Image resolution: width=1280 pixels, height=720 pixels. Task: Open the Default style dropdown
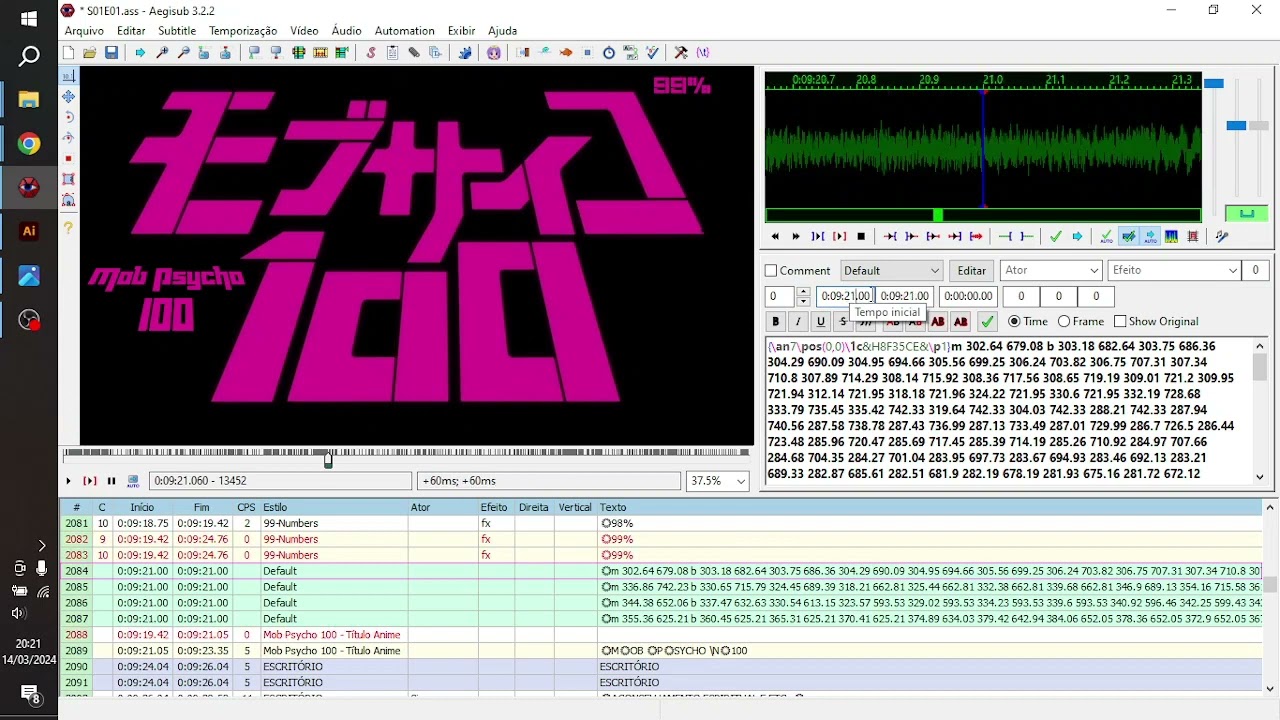[x=891, y=271]
